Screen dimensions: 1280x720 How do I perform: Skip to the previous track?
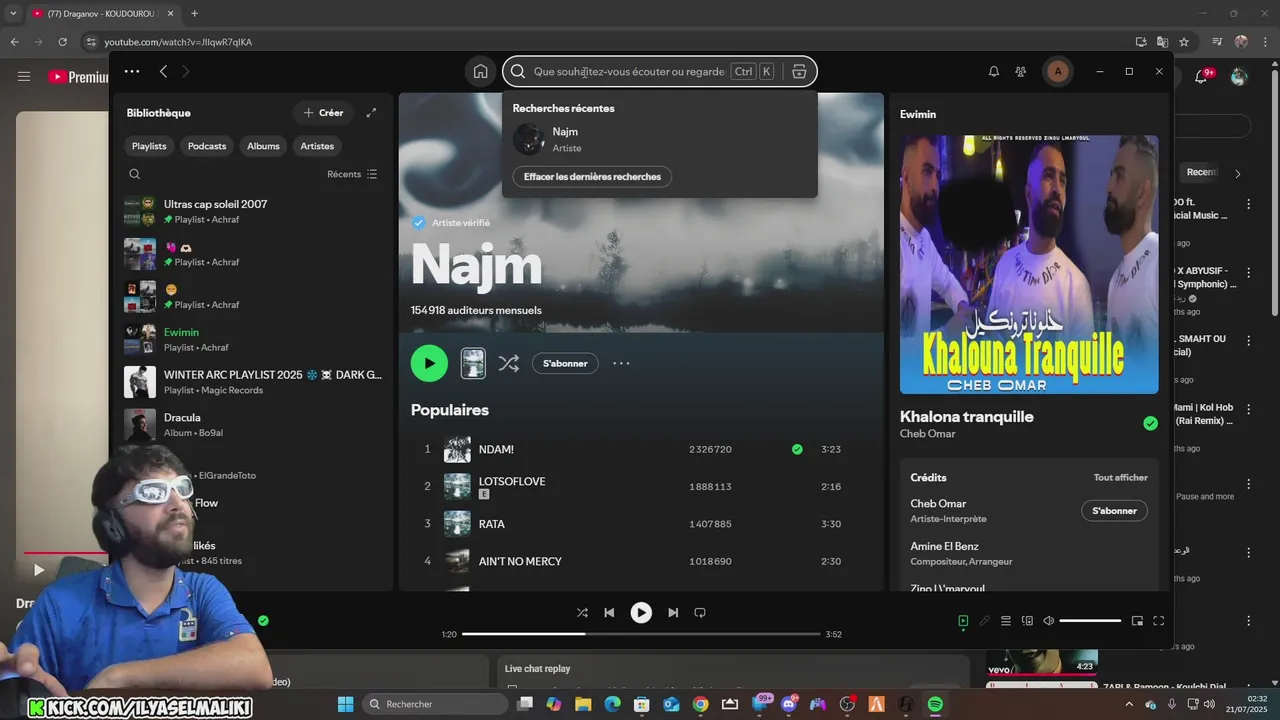pos(609,612)
